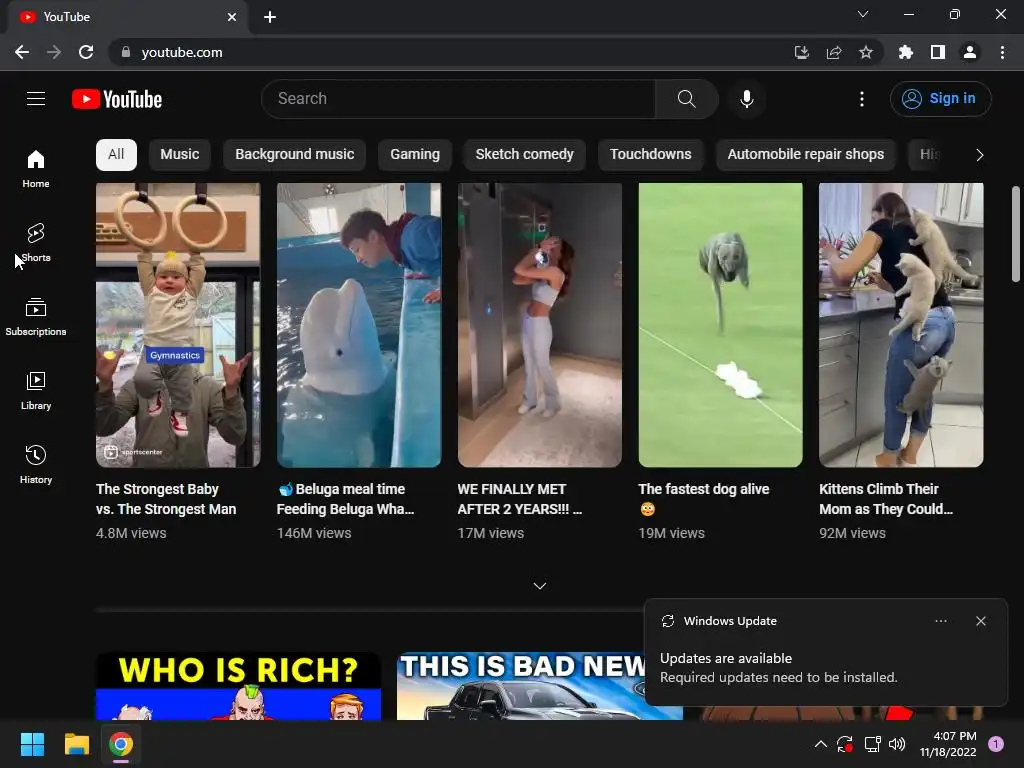Open the Chrome extensions puzzle icon

click(905, 52)
